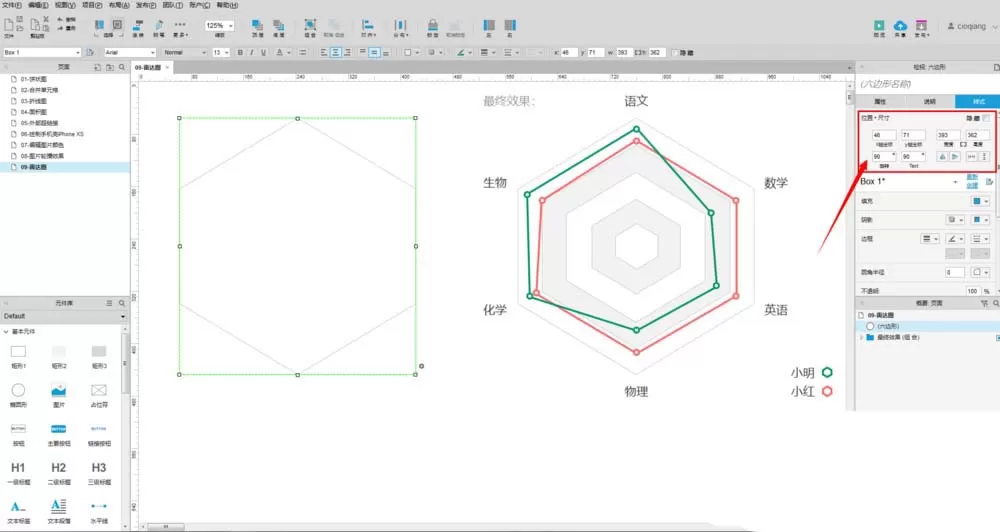This screenshot has height=532, width=1000.
Task: Click search icon in pages panel
Action: tap(122, 67)
